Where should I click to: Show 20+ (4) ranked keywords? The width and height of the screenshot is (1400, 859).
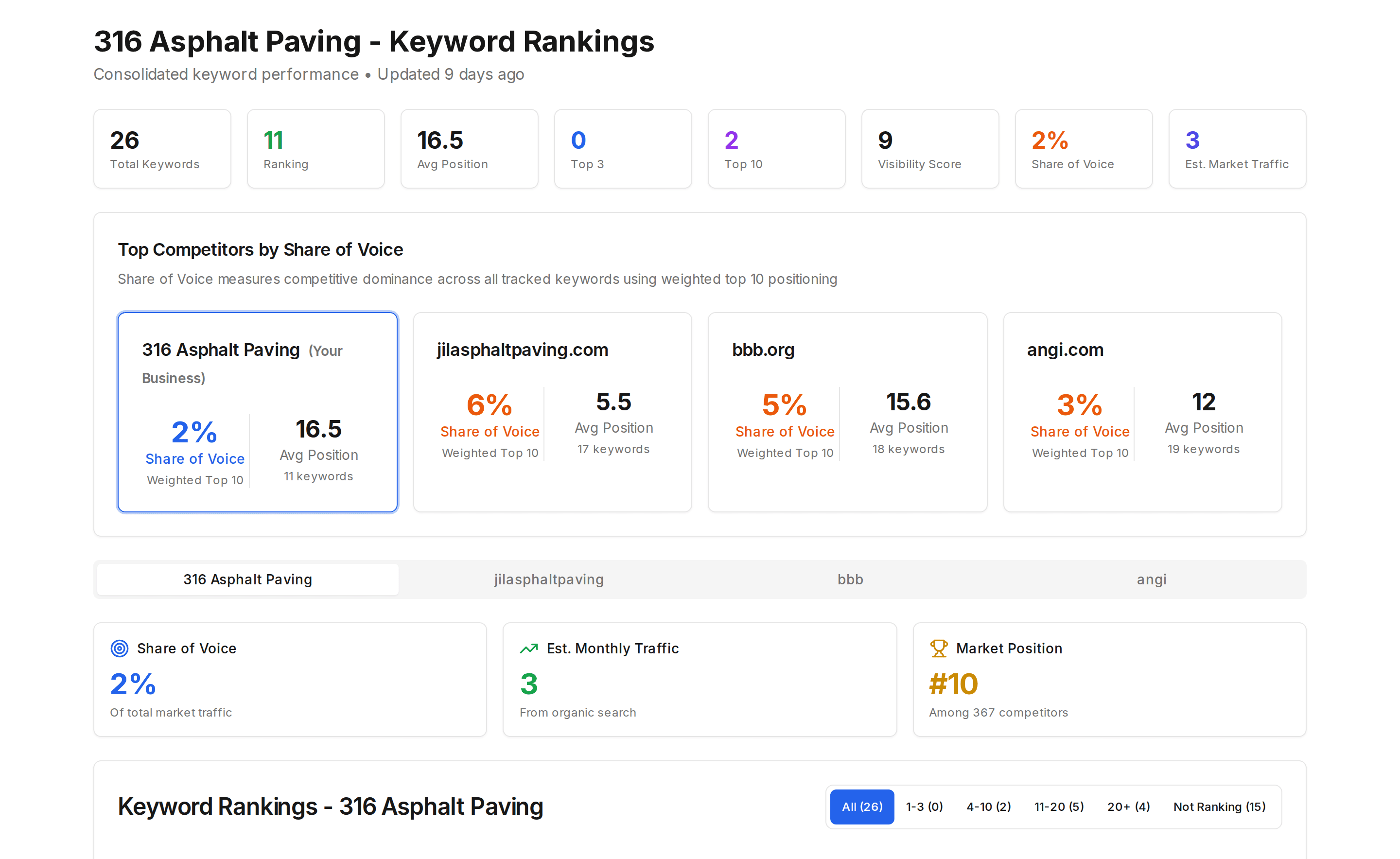tap(1128, 806)
